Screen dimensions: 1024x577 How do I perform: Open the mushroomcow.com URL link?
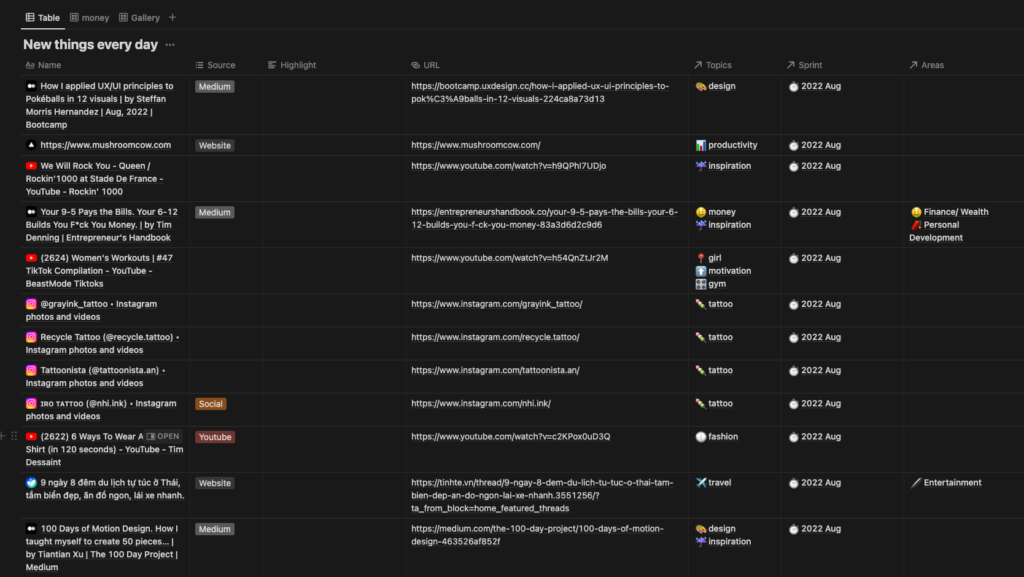coord(475,146)
